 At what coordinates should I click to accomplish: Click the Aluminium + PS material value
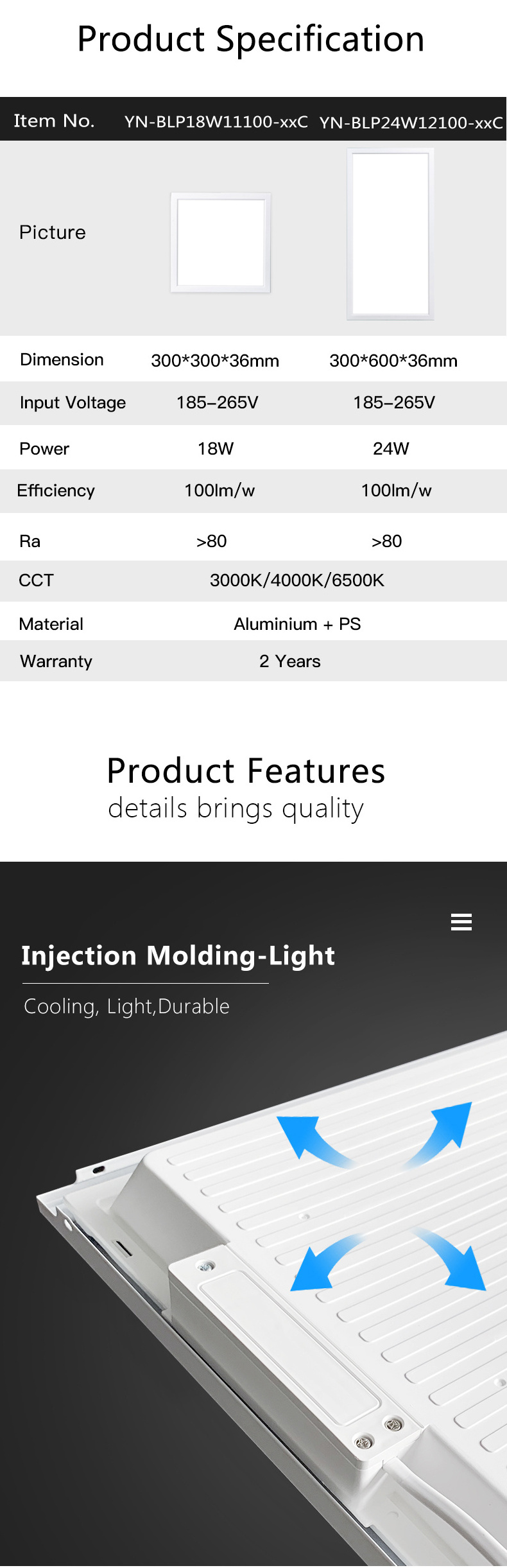297,624
